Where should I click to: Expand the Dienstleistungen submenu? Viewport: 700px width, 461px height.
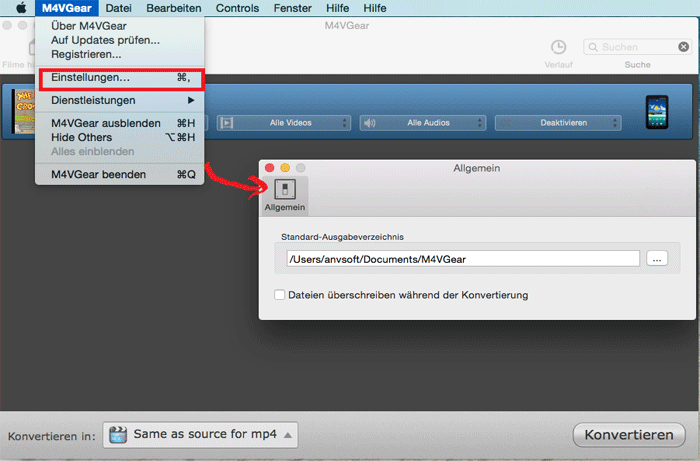[x=120, y=100]
